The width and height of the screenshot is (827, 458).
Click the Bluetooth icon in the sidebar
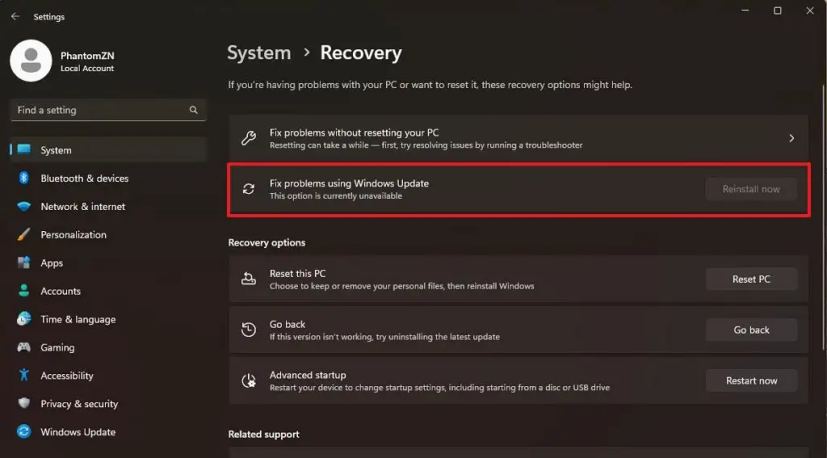click(24, 178)
